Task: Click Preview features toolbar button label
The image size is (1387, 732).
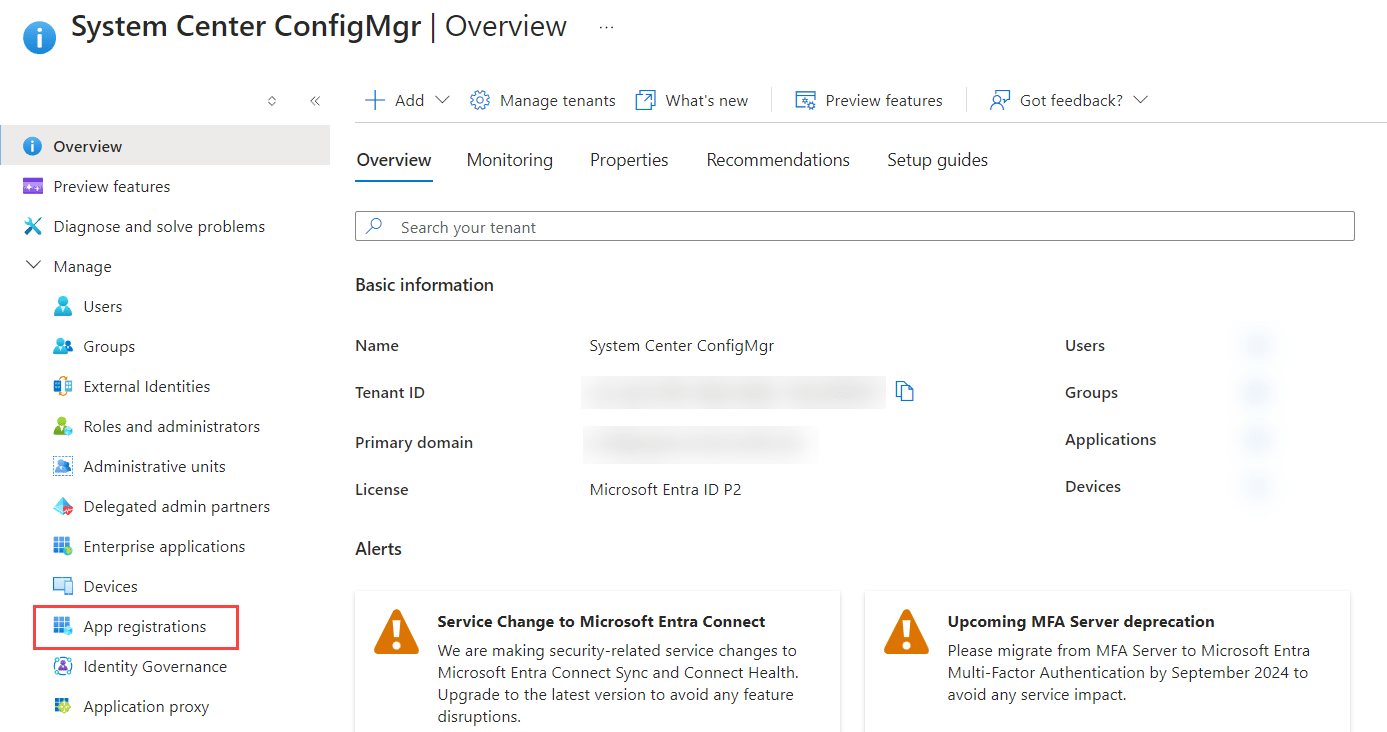Action: click(884, 100)
